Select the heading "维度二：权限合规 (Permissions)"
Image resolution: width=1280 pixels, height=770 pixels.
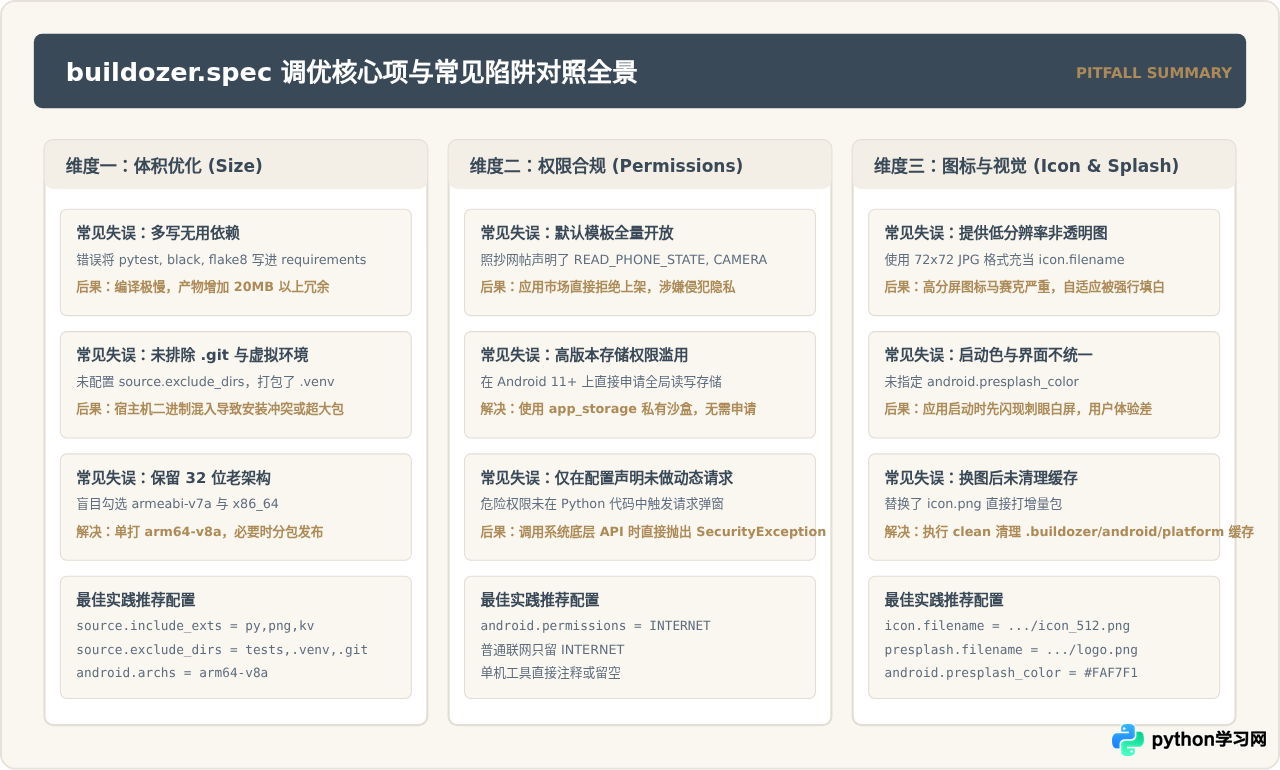(x=607, y=166)
